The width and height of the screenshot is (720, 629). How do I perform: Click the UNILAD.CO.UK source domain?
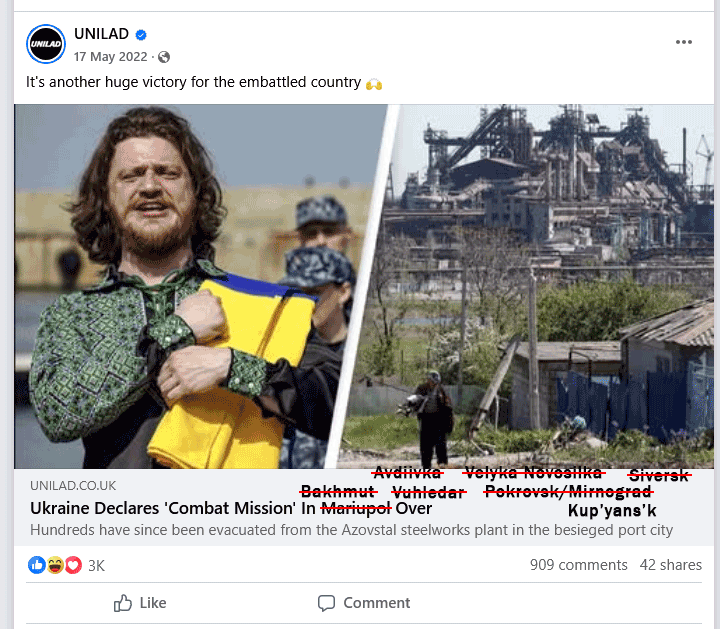point(73,486)
